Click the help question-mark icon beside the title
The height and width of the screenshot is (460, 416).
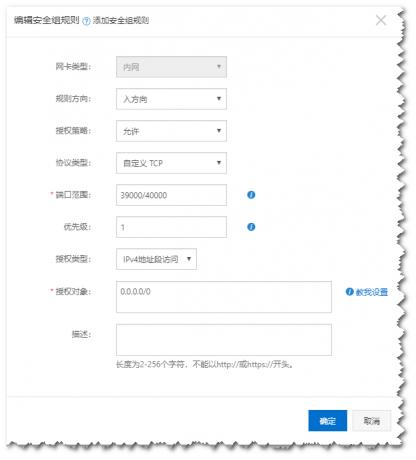coord(86,21)
